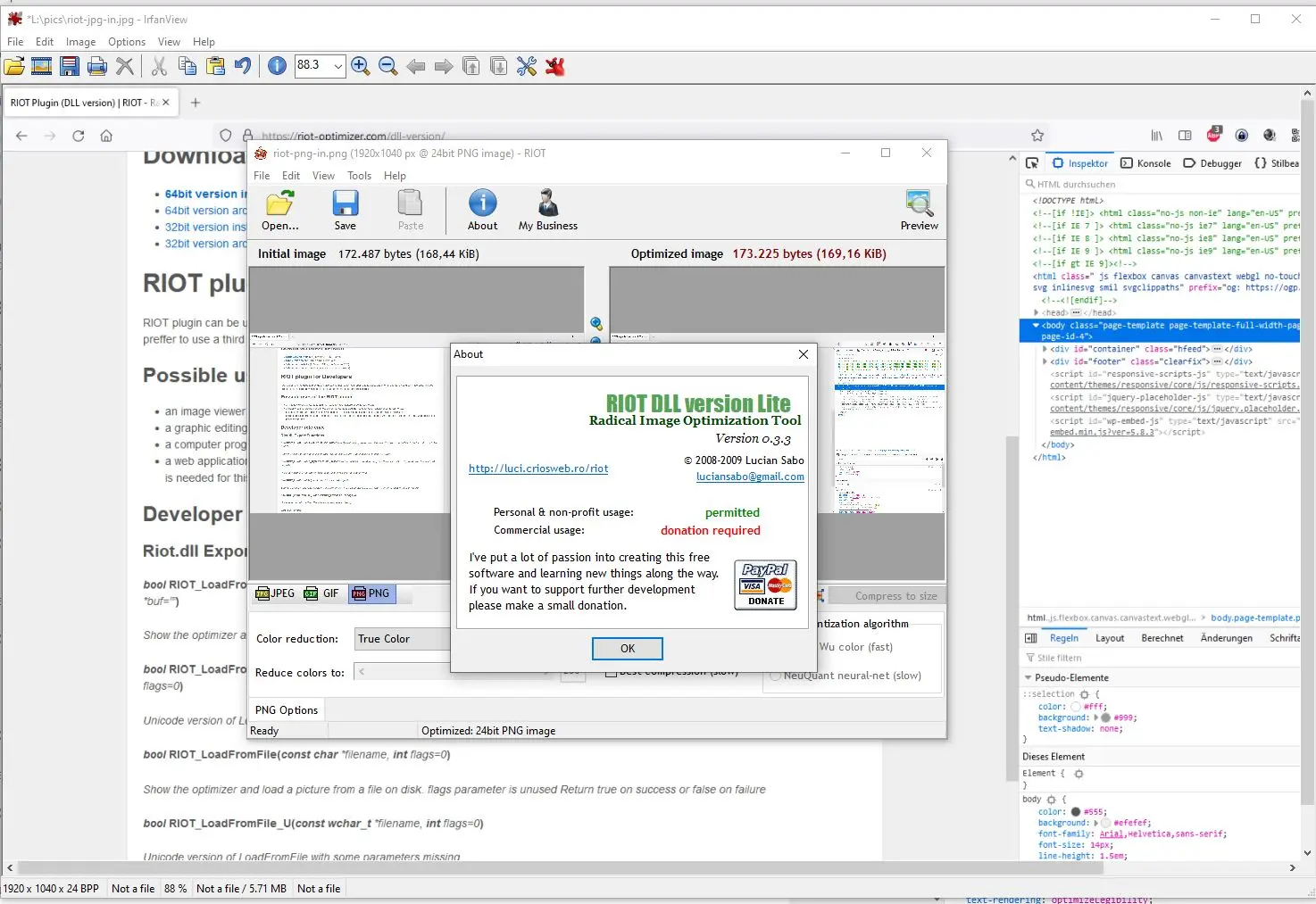
Task: Click the IrfanView Zoom In magnifier
Action: coord(361,66)
